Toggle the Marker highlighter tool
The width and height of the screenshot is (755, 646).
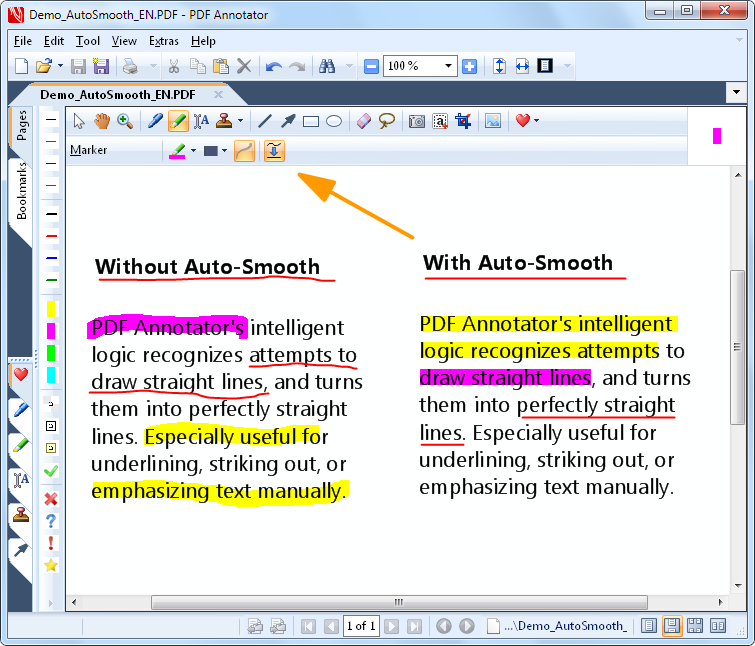pos(178,121)
